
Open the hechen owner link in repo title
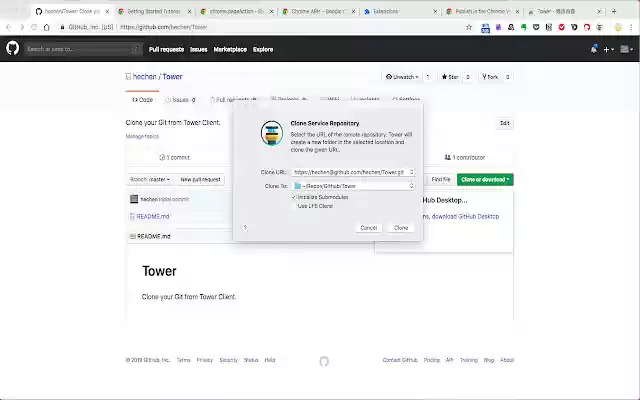coord(144,76)
